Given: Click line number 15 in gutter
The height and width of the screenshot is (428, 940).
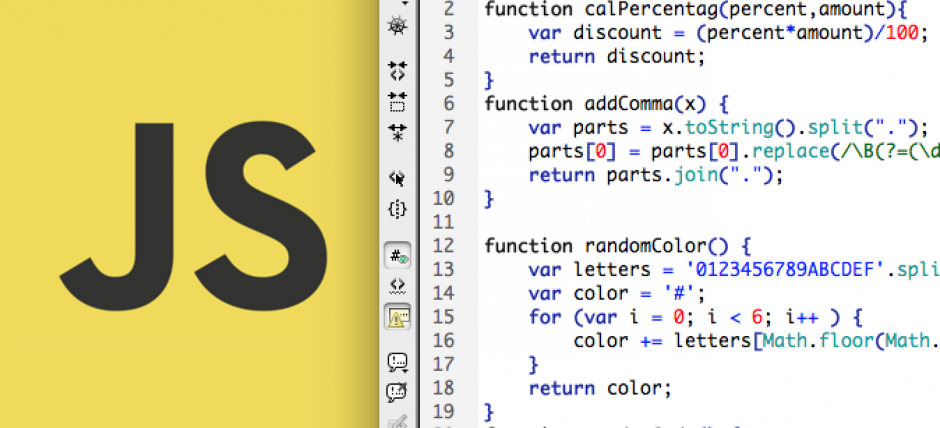Looking at the screenshot, I should (x=444, y=317).
